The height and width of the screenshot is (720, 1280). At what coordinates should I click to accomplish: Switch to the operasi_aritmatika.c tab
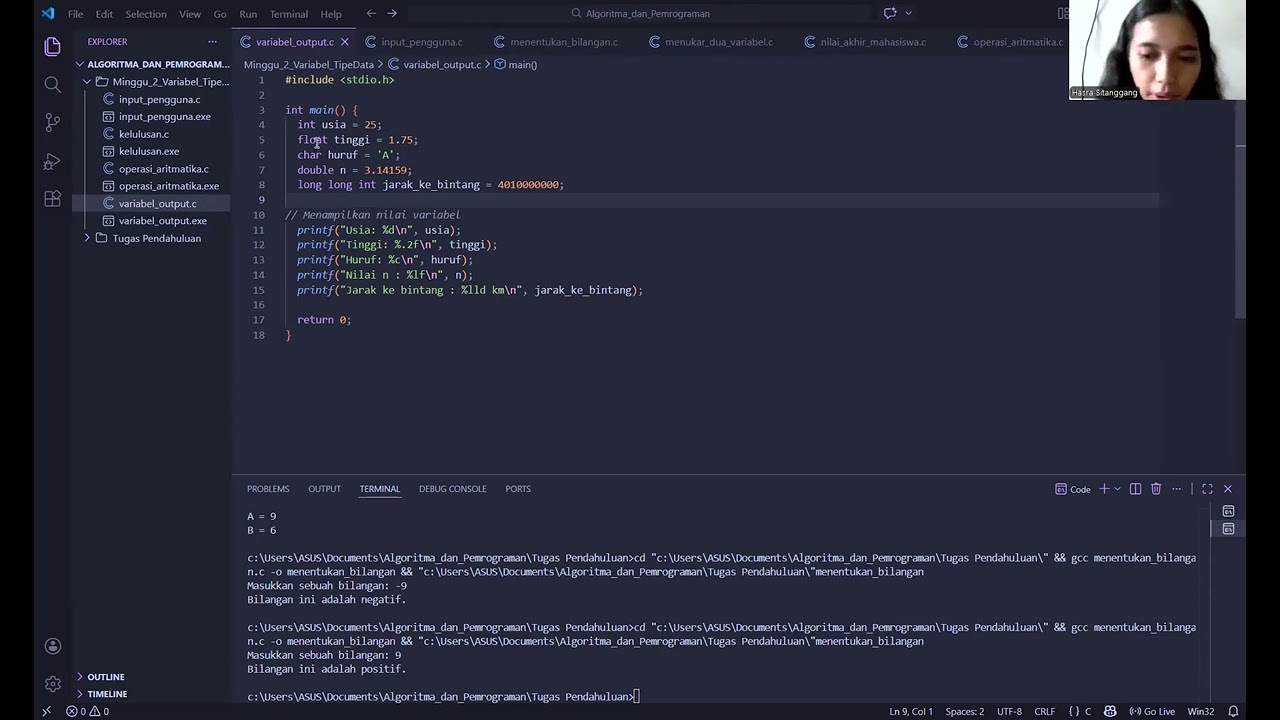click(x=1017, y=42)
